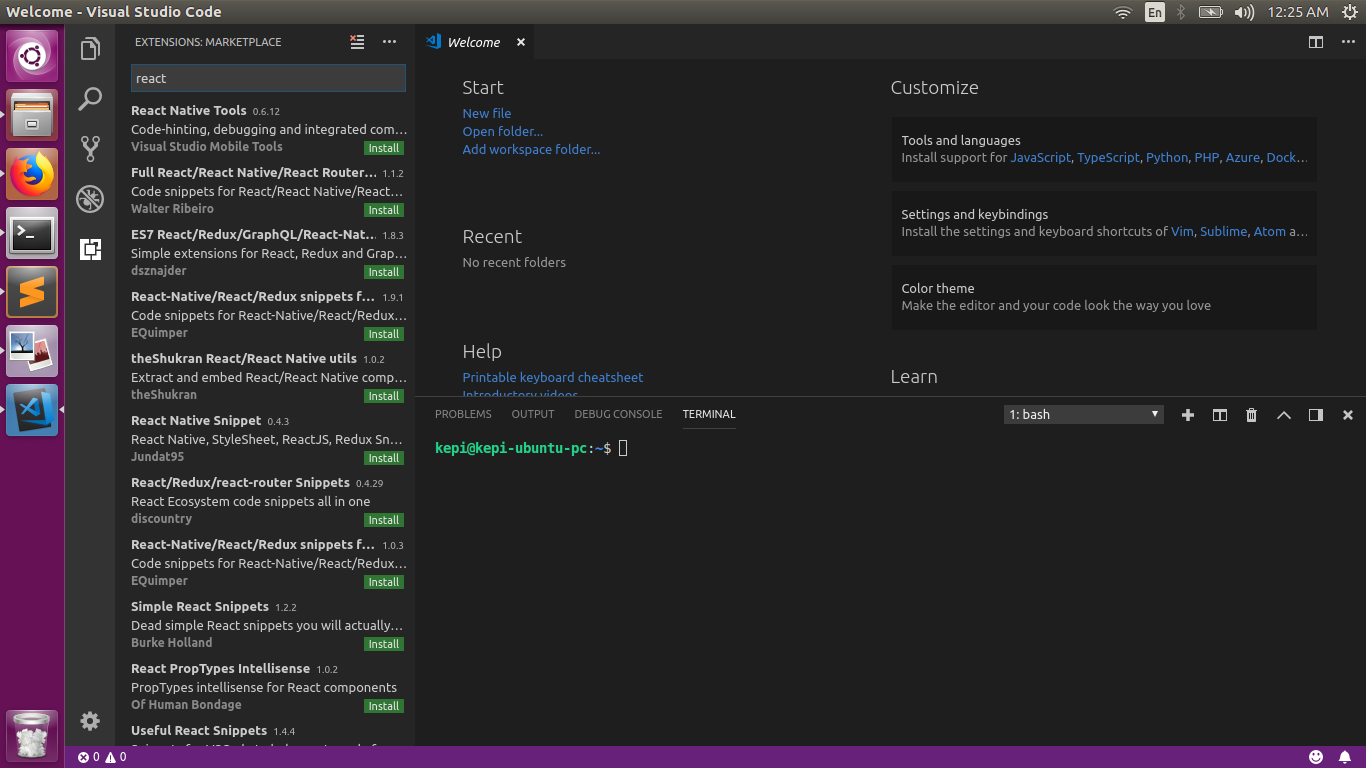Image resolution: width=1366 pixels, height=768 pixels.
Task: Open Wi-Fi network indicator menu
Action: [1123, 12]
